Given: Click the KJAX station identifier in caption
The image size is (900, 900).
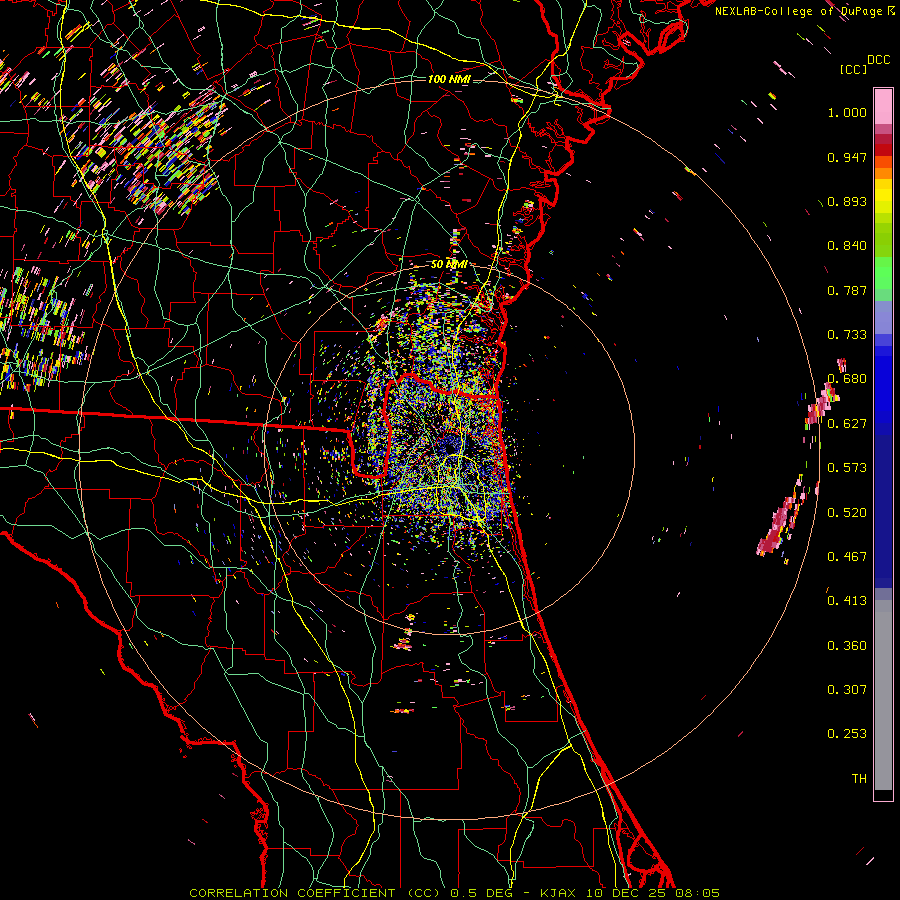Looking at the screenshot, I should coord(559,893).
